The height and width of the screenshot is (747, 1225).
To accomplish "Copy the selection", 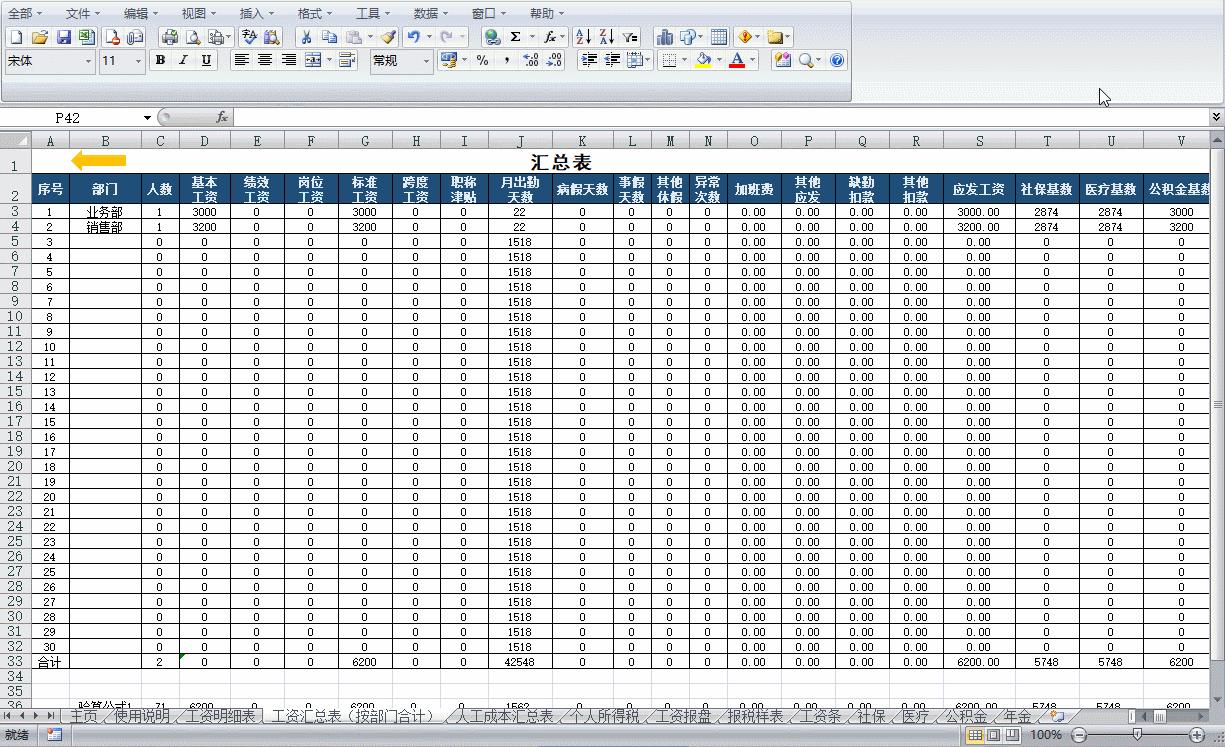I will click(x=329, y=37).
